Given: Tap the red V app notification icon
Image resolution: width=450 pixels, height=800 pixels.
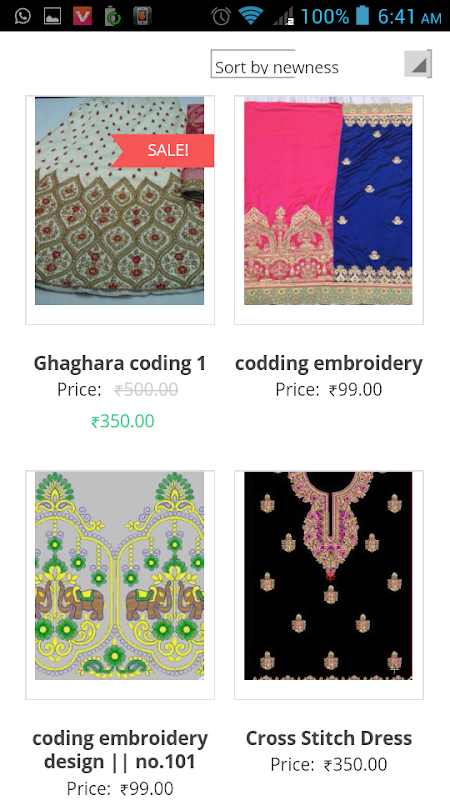Looking at the screenshot, I should click(x=82, y=16).
